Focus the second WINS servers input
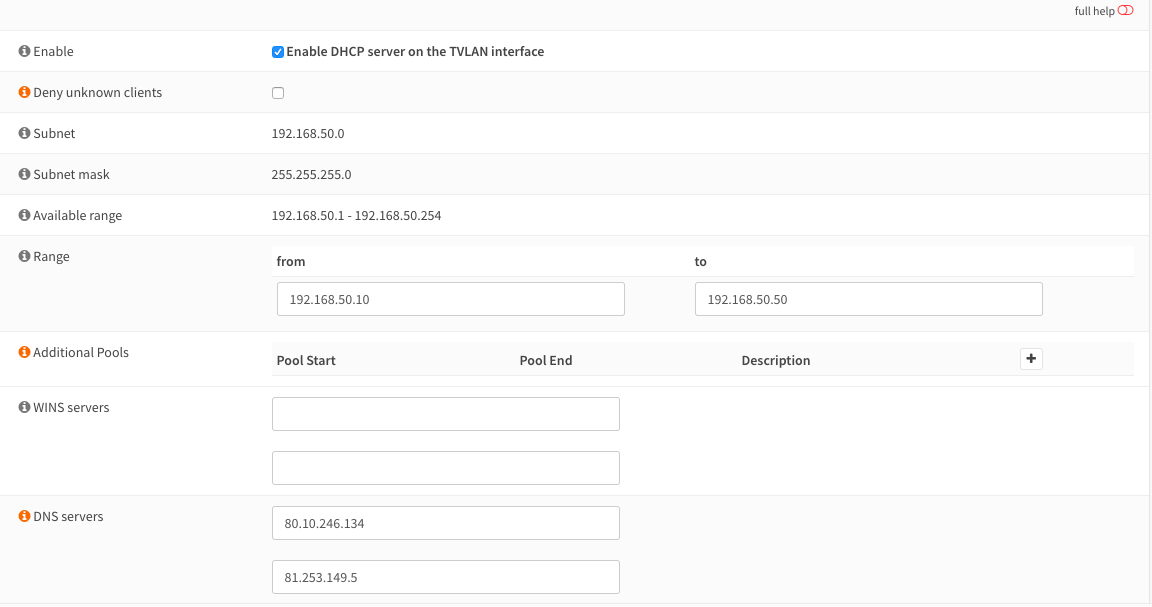 coord(445,468)
